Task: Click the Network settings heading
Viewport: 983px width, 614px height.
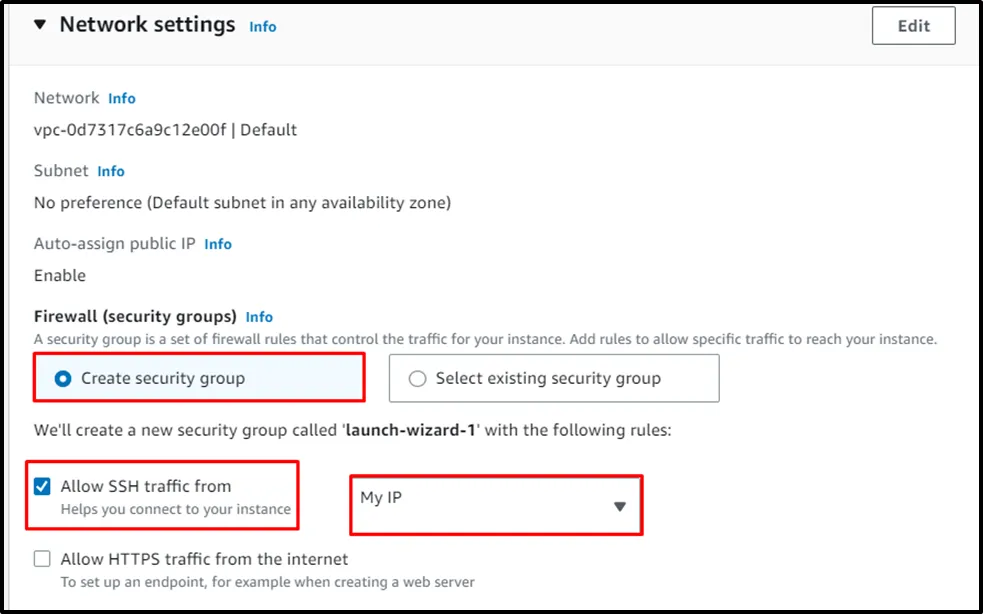Action: (x=147, y=24)
